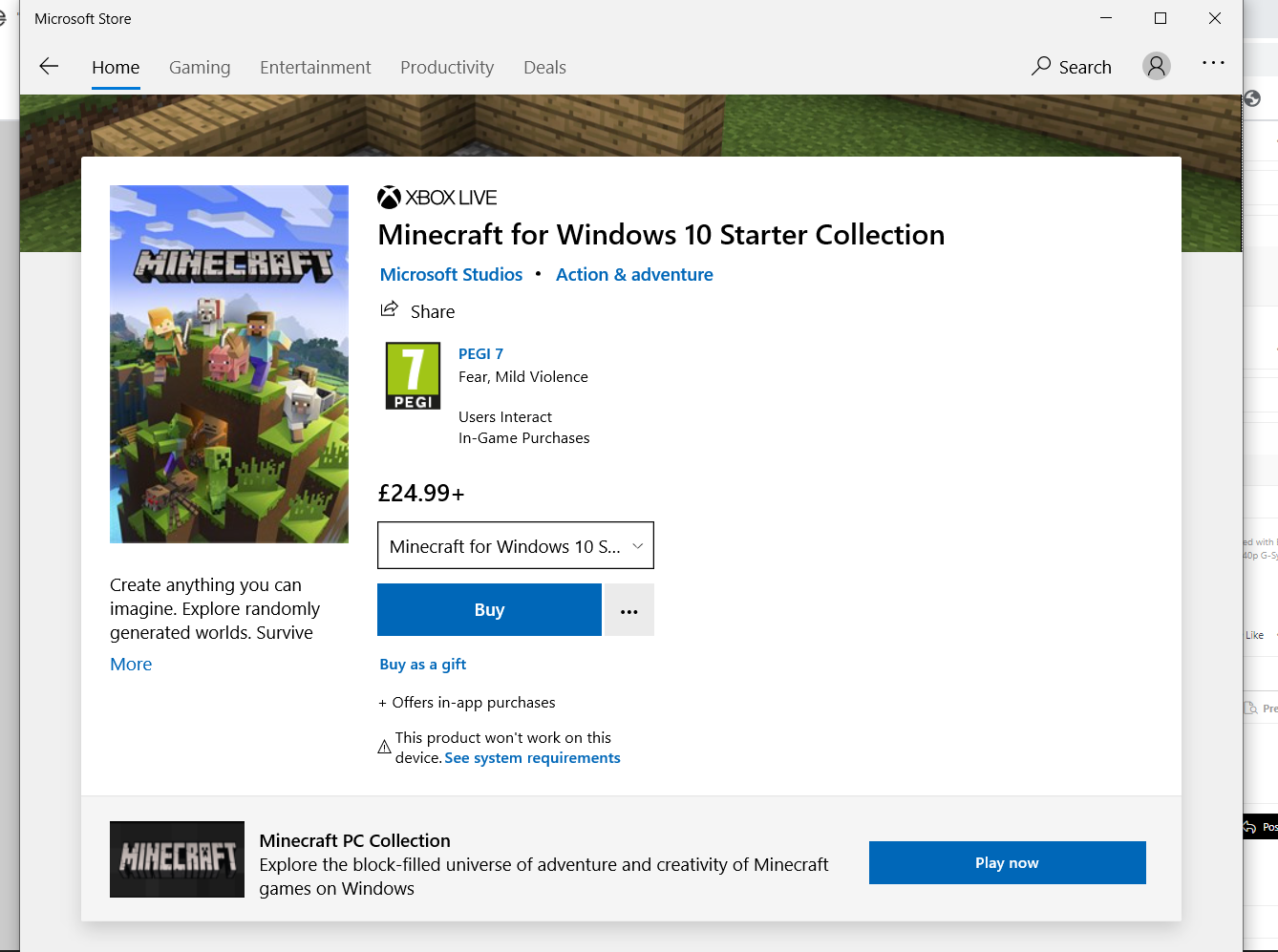This screenshot has width=1278, height=952.
Task: Click the Minecraft box art image
Action: [x=229, y=364]
